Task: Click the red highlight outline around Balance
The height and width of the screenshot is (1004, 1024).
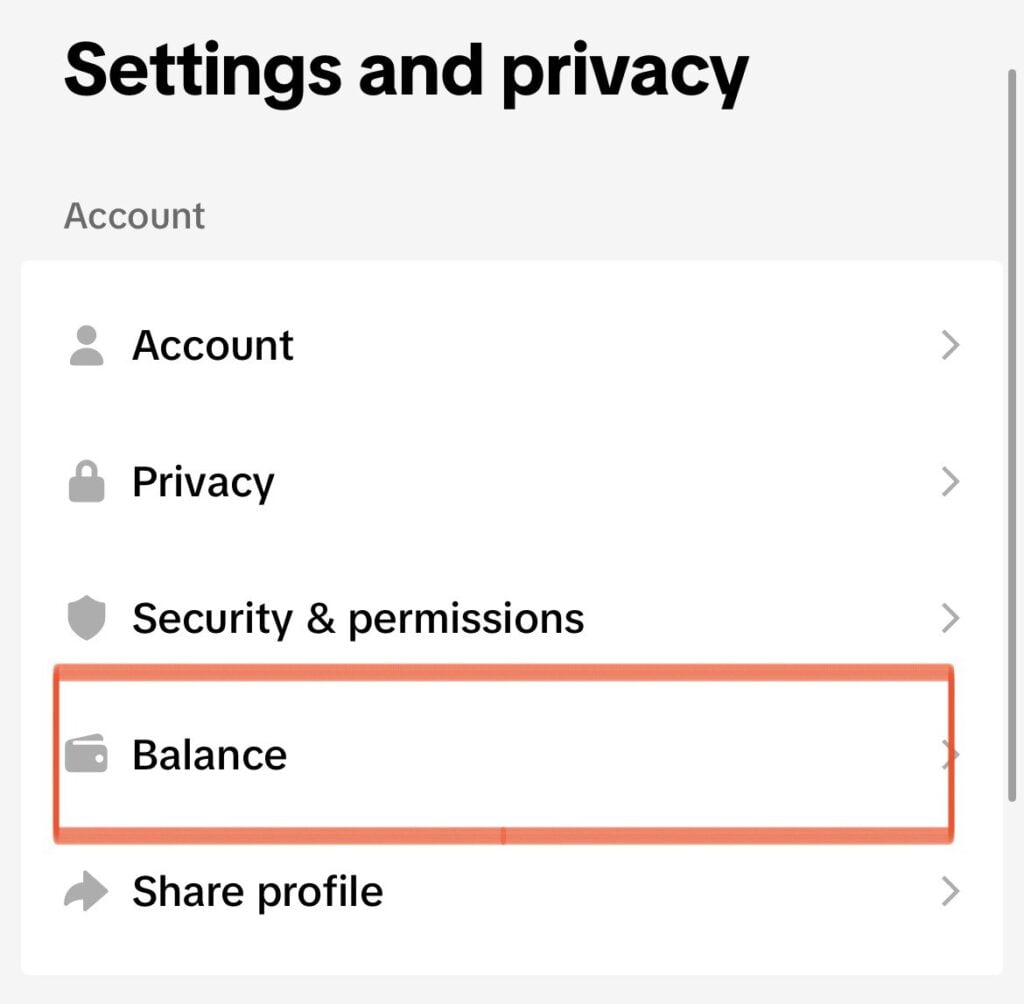Action: tap(500, 672)
